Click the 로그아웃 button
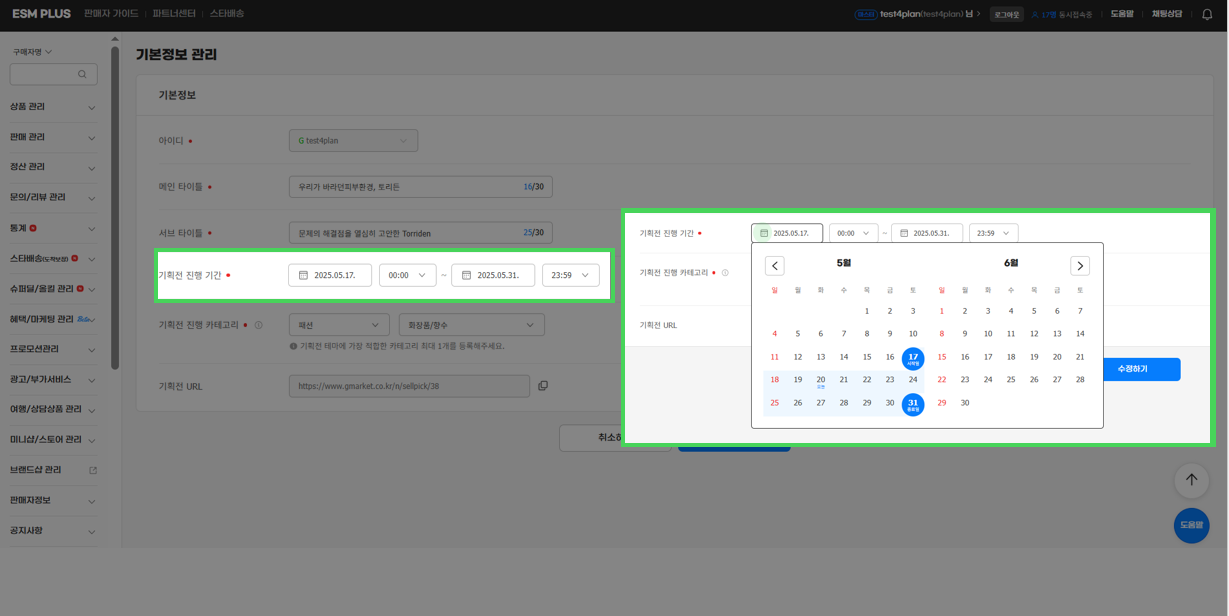 tap(1006, 15)
